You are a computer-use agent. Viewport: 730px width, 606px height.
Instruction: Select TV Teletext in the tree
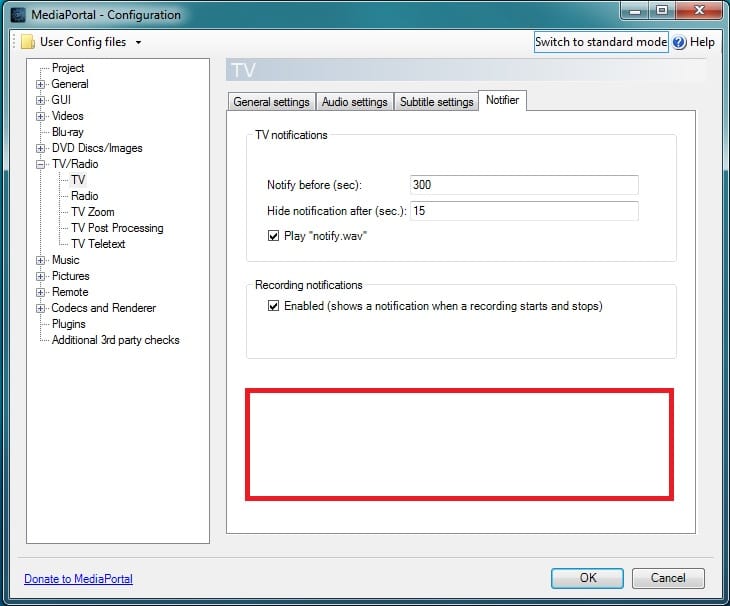coord(98,244)
